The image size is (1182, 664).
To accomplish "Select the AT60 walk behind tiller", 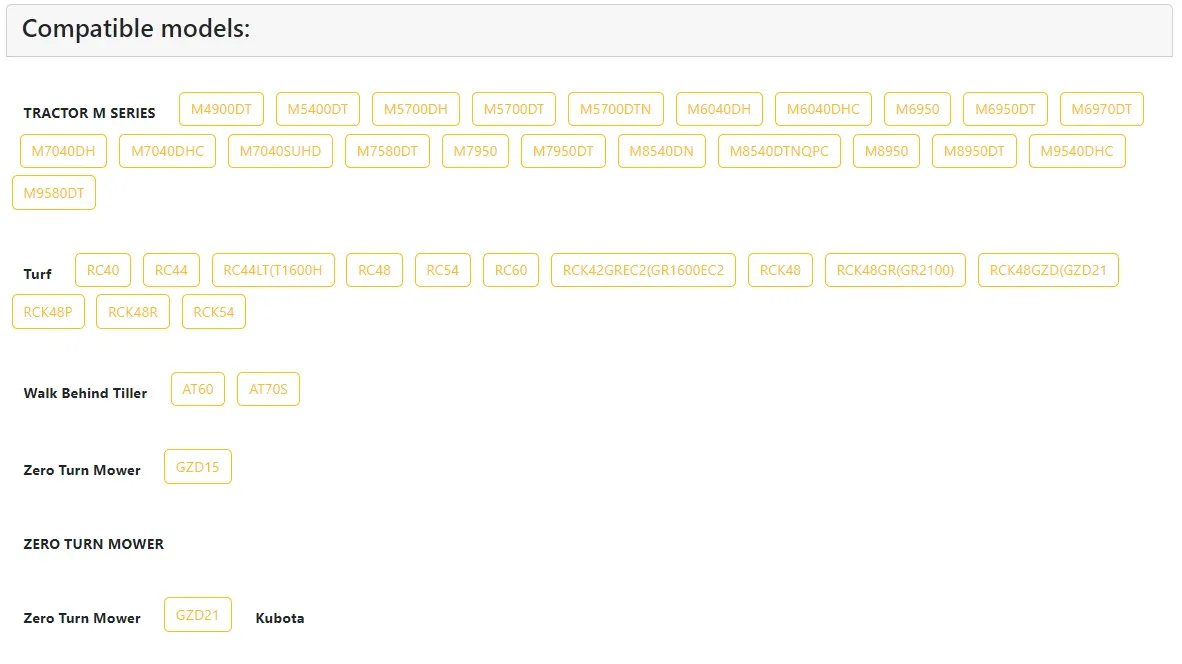I will (x=198, y=390).
